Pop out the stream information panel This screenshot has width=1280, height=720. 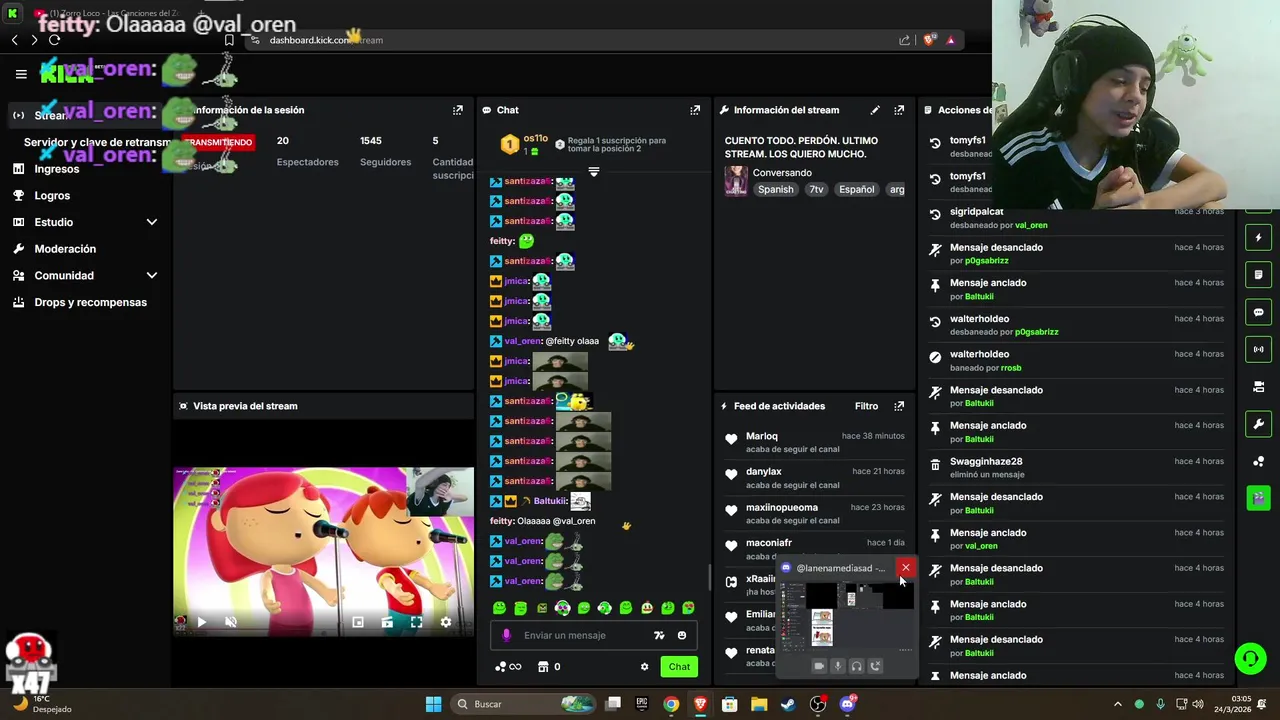tap(899, 110)
